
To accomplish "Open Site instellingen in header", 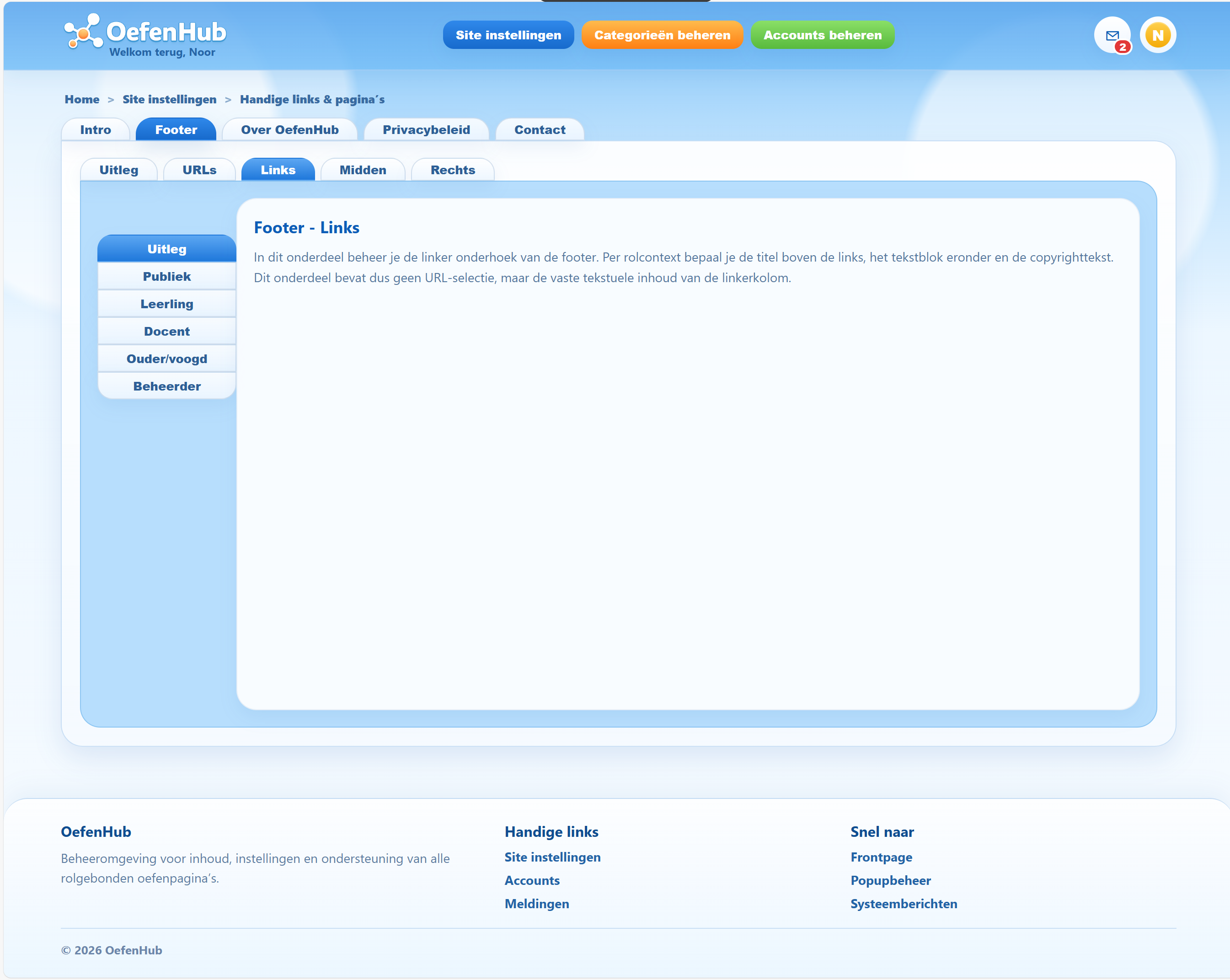I will coord(508,35).
